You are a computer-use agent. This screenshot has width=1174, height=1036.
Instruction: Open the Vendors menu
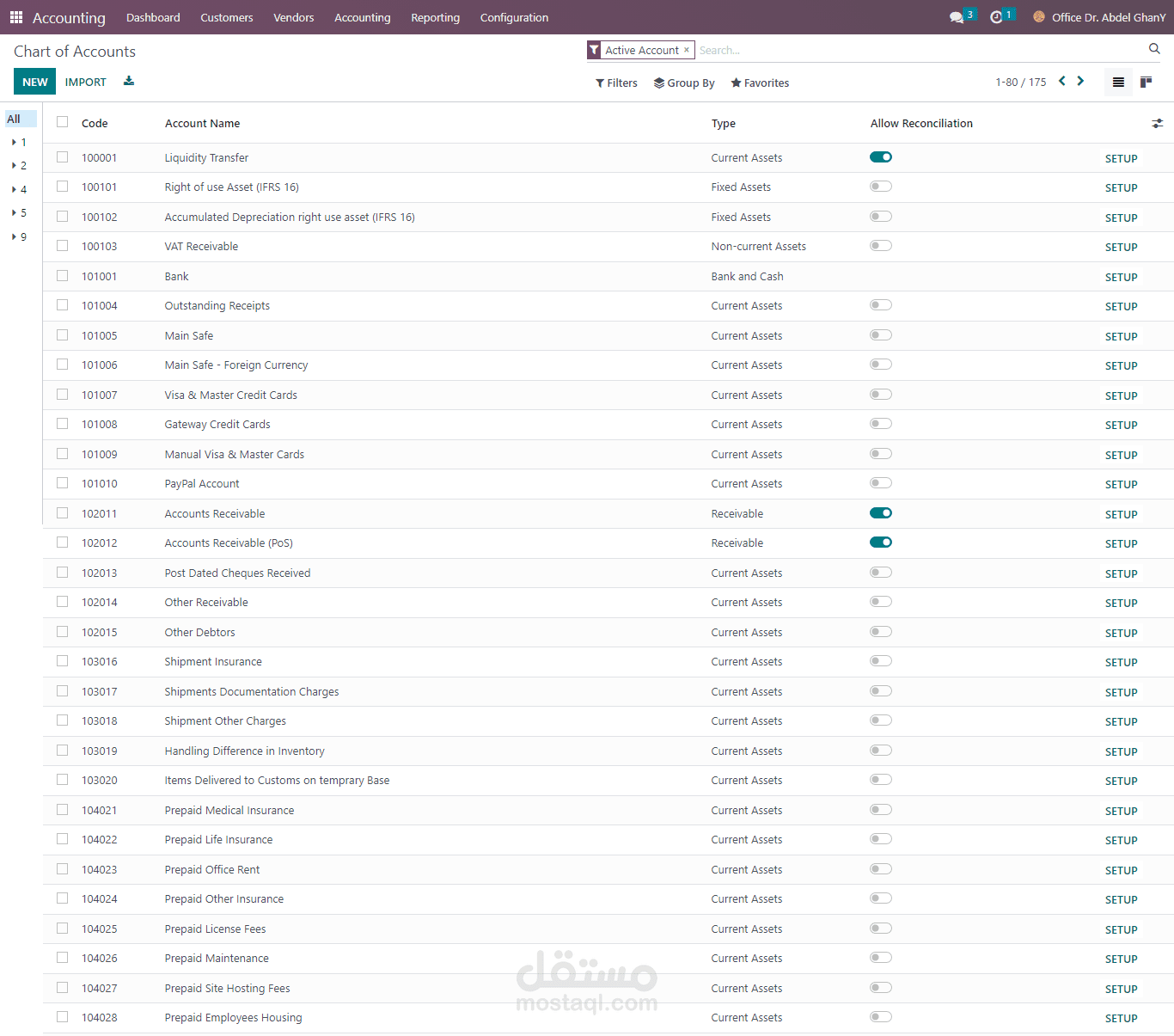(x=294, y=17)
